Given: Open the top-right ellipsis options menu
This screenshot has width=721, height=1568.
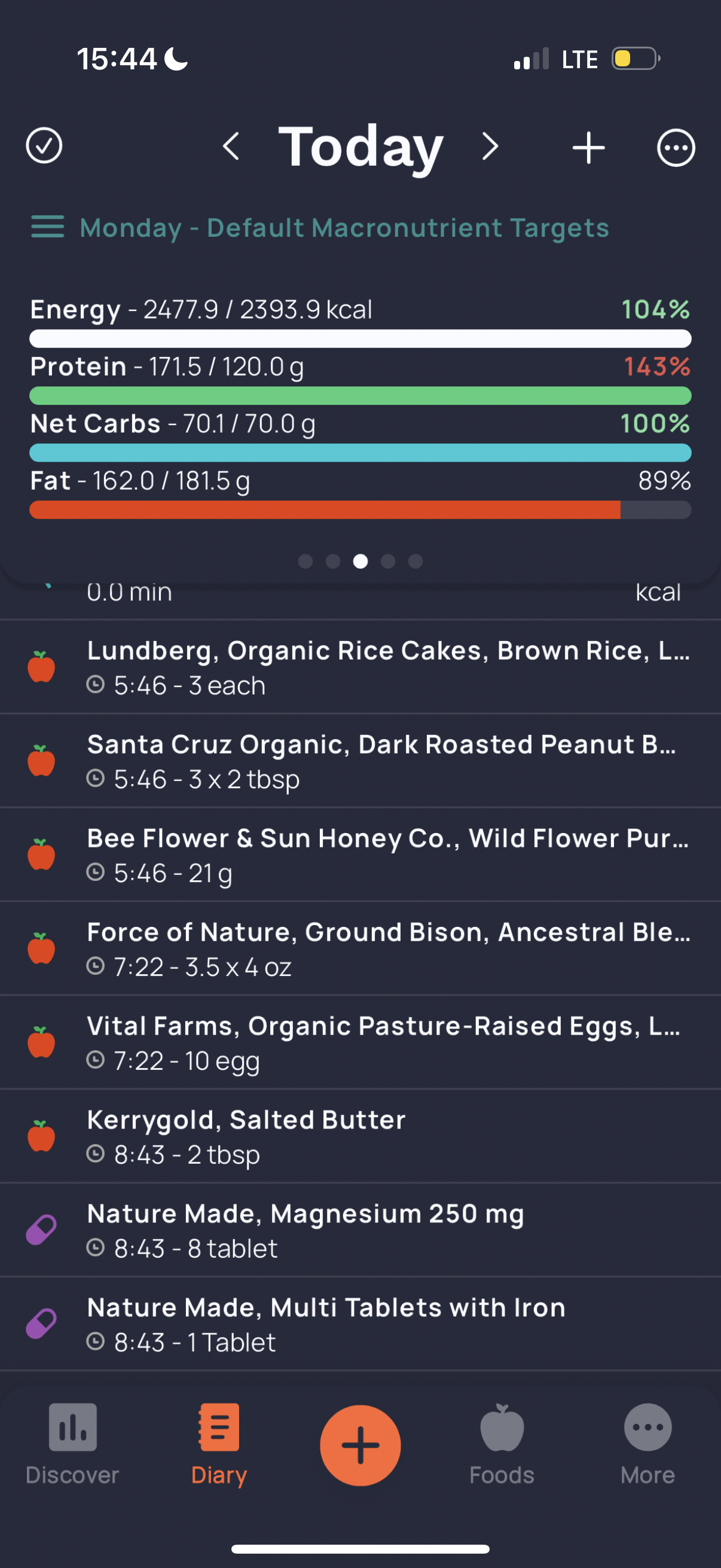Looking at the screenshot, I should pyautogui.click(x=676, y=147).
